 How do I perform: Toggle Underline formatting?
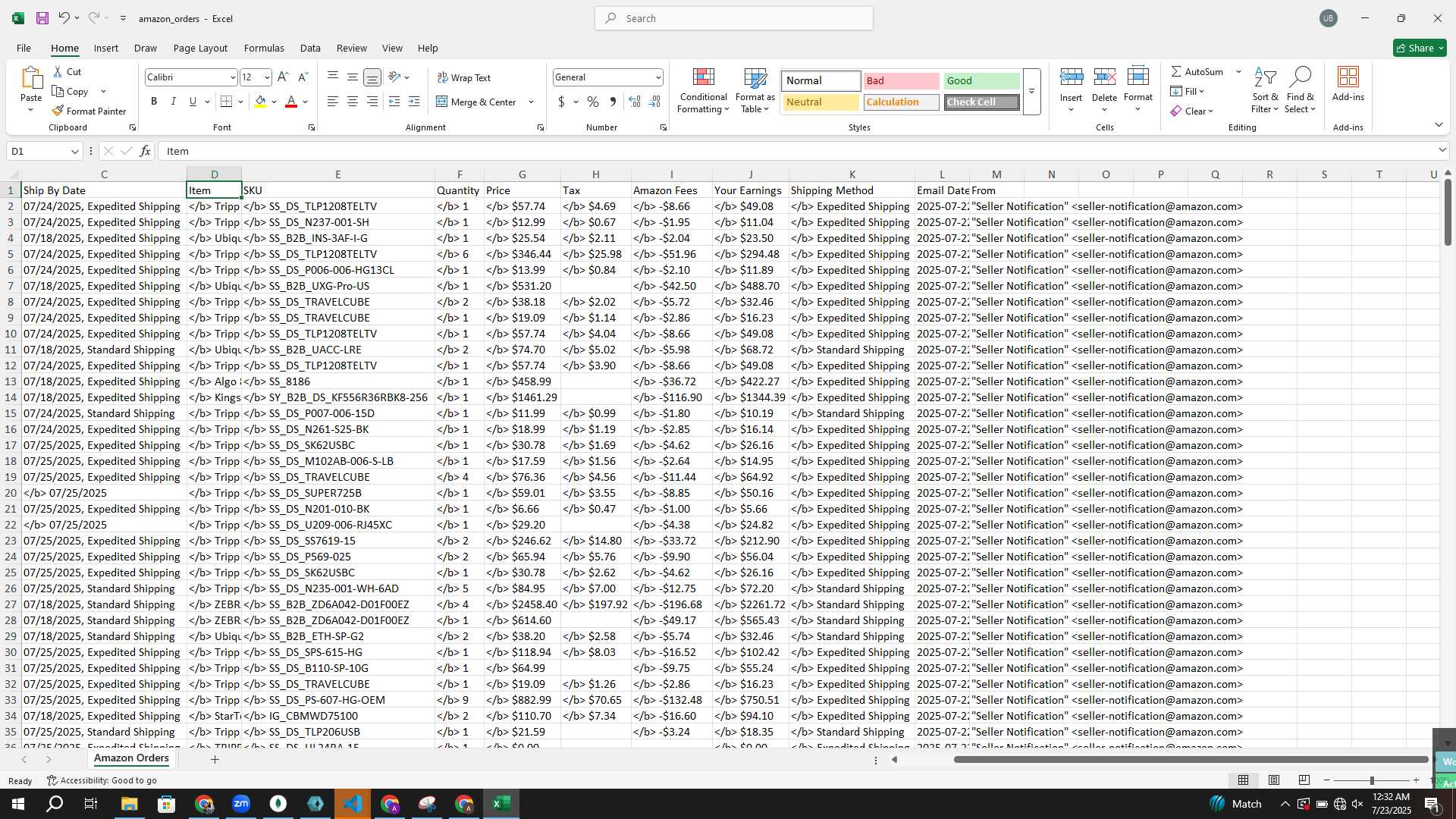coord(193,102)
